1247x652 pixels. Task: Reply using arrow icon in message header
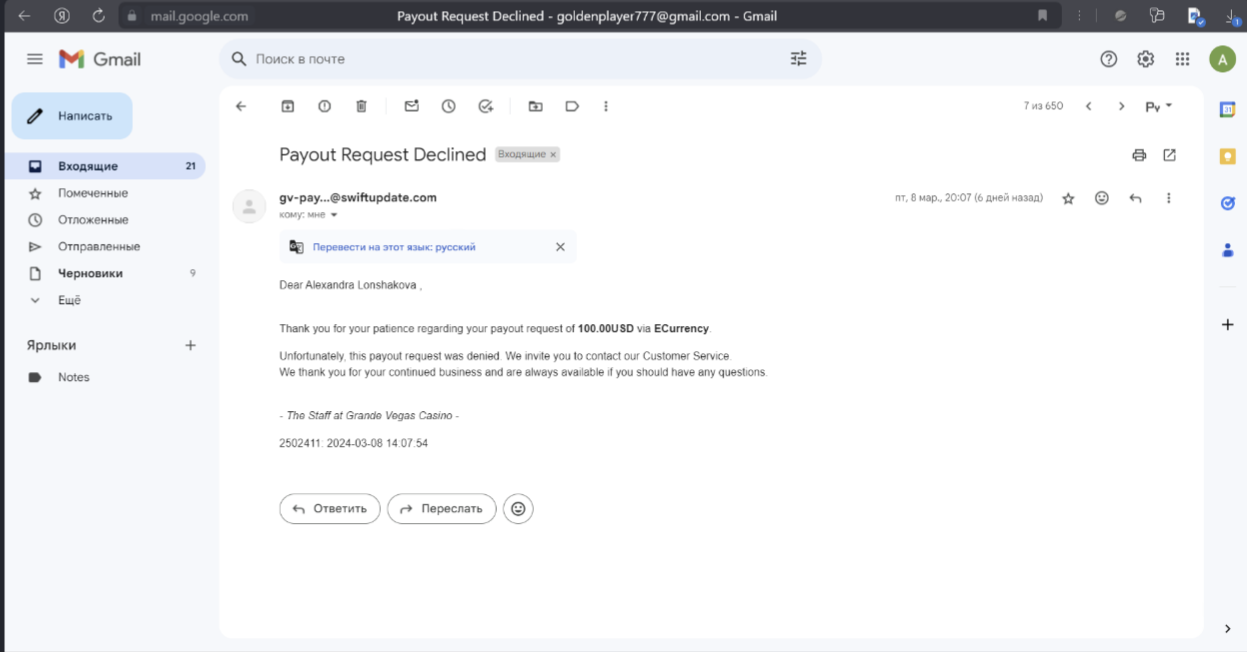click(x=1135, y=198)
